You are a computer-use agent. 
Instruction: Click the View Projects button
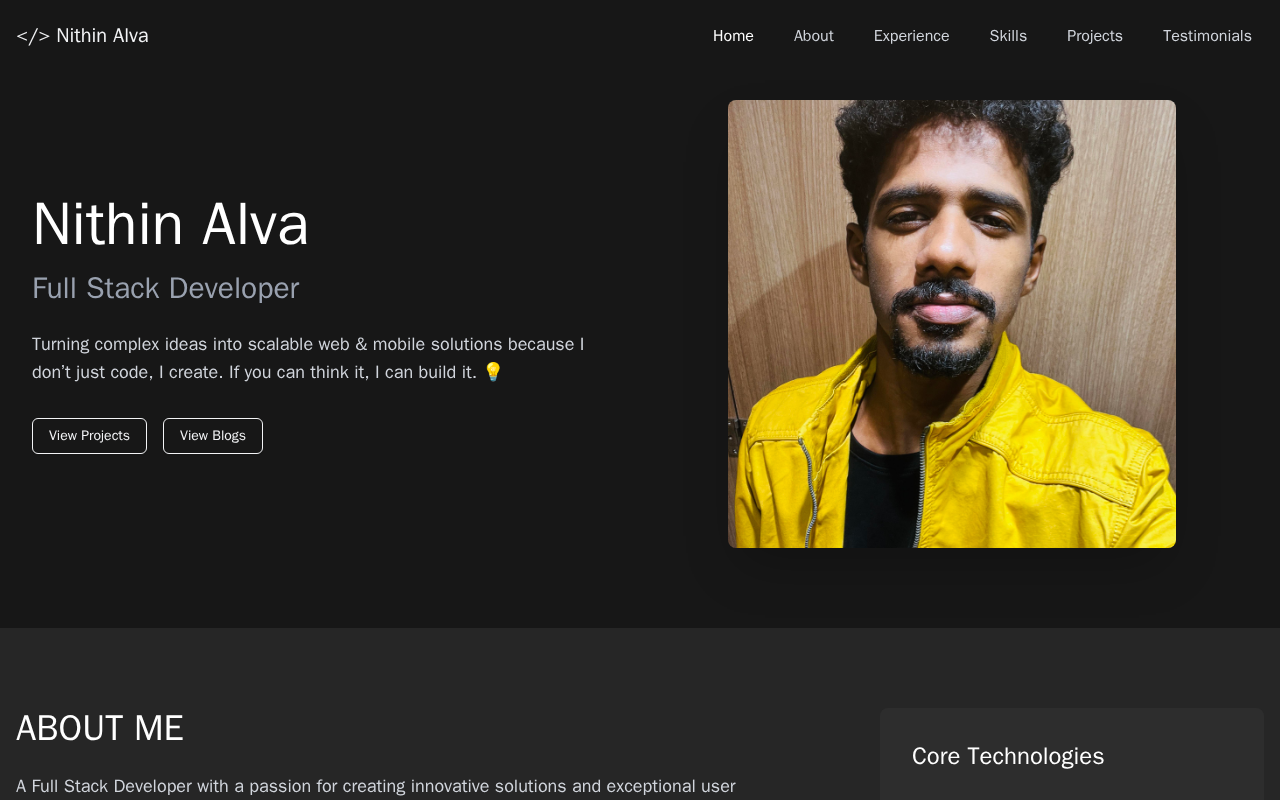89,436
